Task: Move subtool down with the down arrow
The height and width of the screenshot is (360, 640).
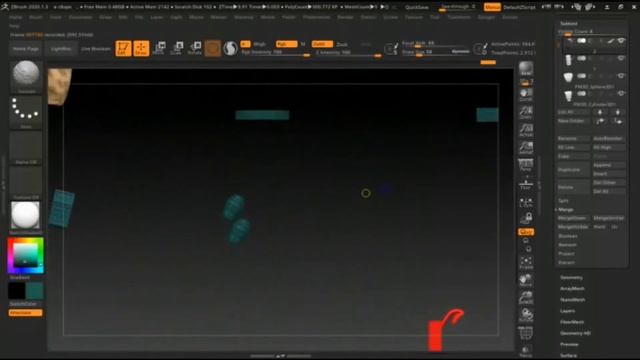Action: tap(618, 112)
